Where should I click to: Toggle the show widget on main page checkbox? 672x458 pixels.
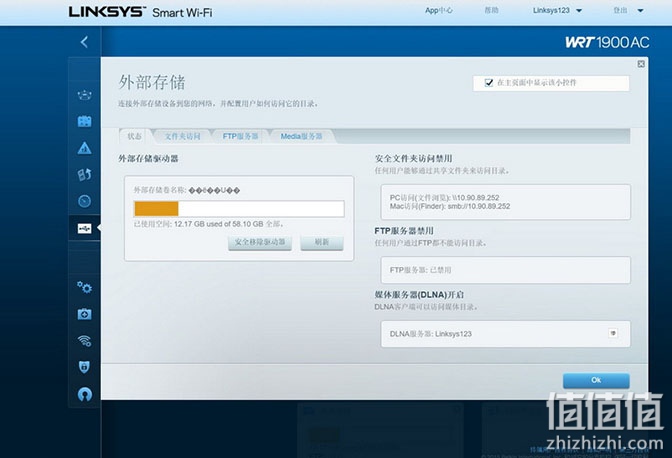point(489,83)
